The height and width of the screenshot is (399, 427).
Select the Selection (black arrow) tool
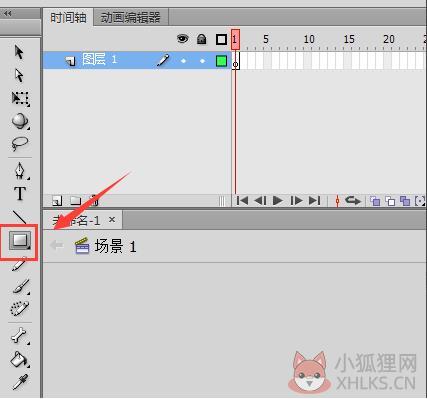coord(19,52)
